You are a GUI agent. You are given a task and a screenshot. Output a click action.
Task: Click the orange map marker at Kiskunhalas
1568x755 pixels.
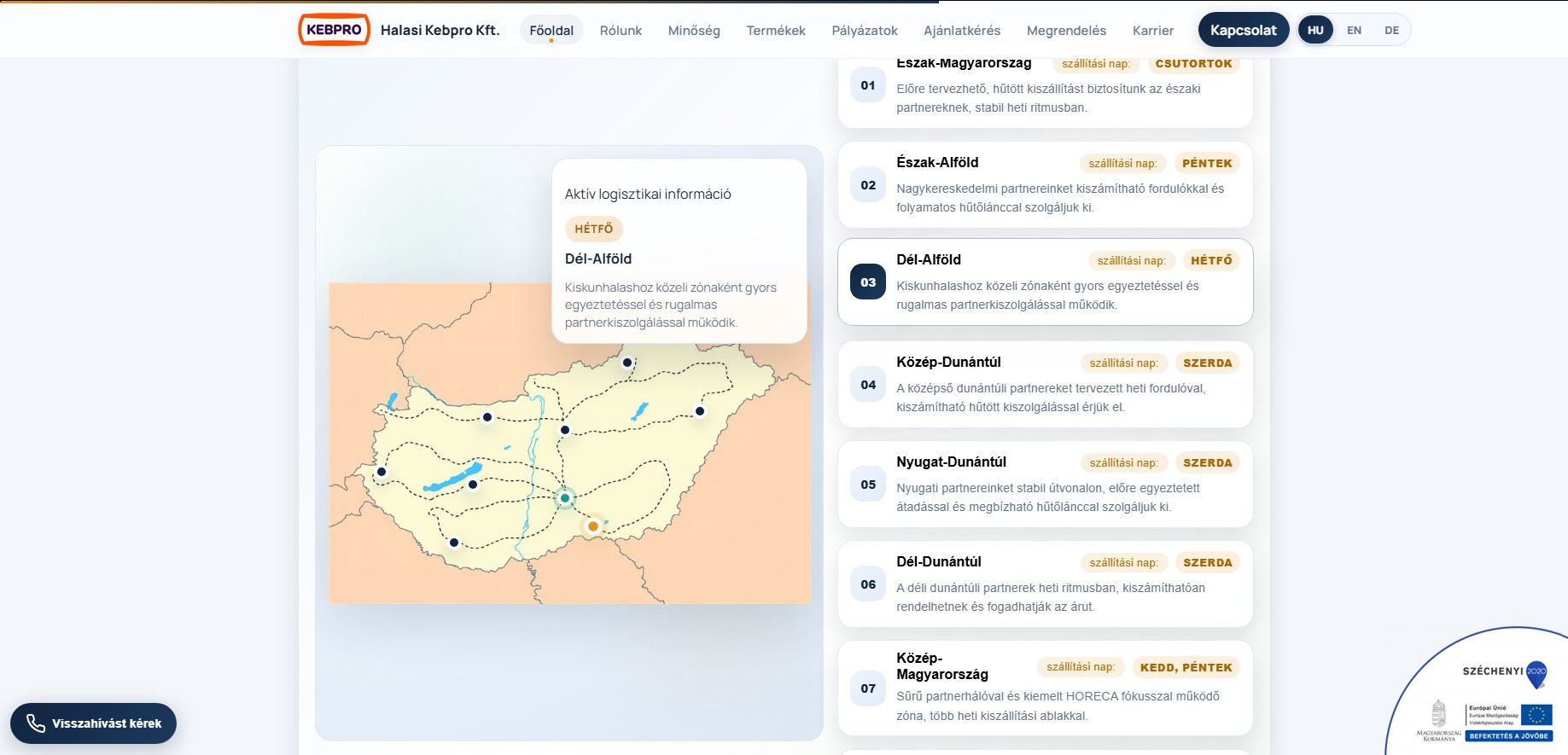click(x=592, y=526)
